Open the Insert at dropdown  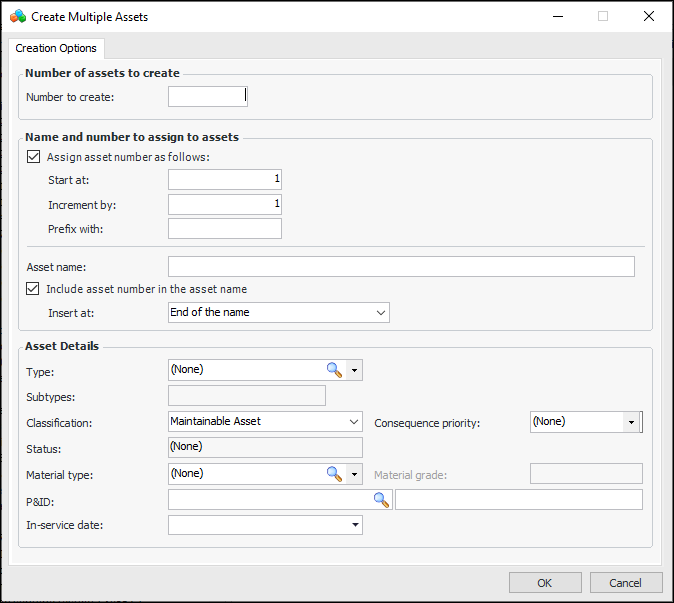[x=278, y=313]
